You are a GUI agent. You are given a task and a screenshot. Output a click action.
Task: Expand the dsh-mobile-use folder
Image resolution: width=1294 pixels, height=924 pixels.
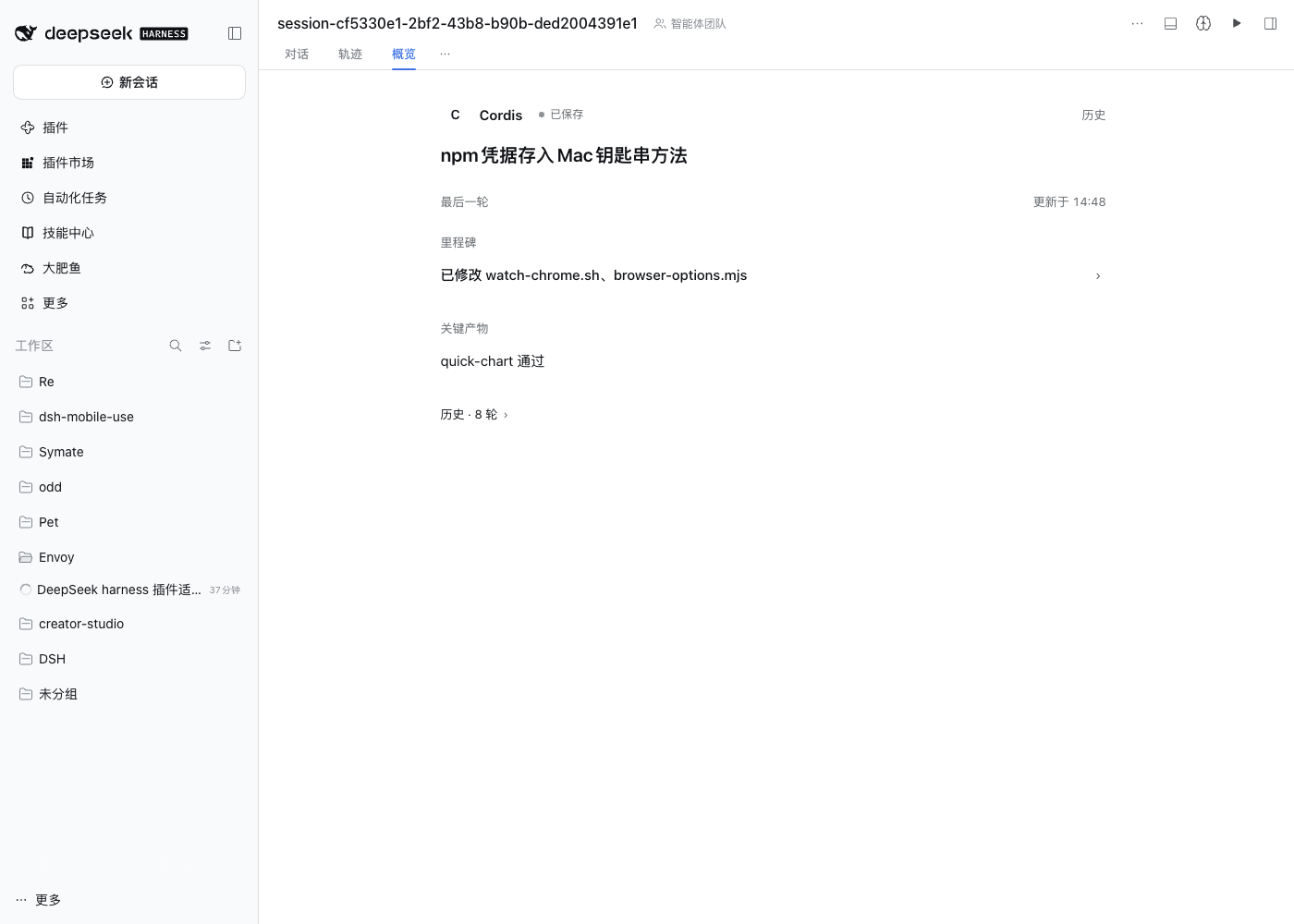pos(129,417)
